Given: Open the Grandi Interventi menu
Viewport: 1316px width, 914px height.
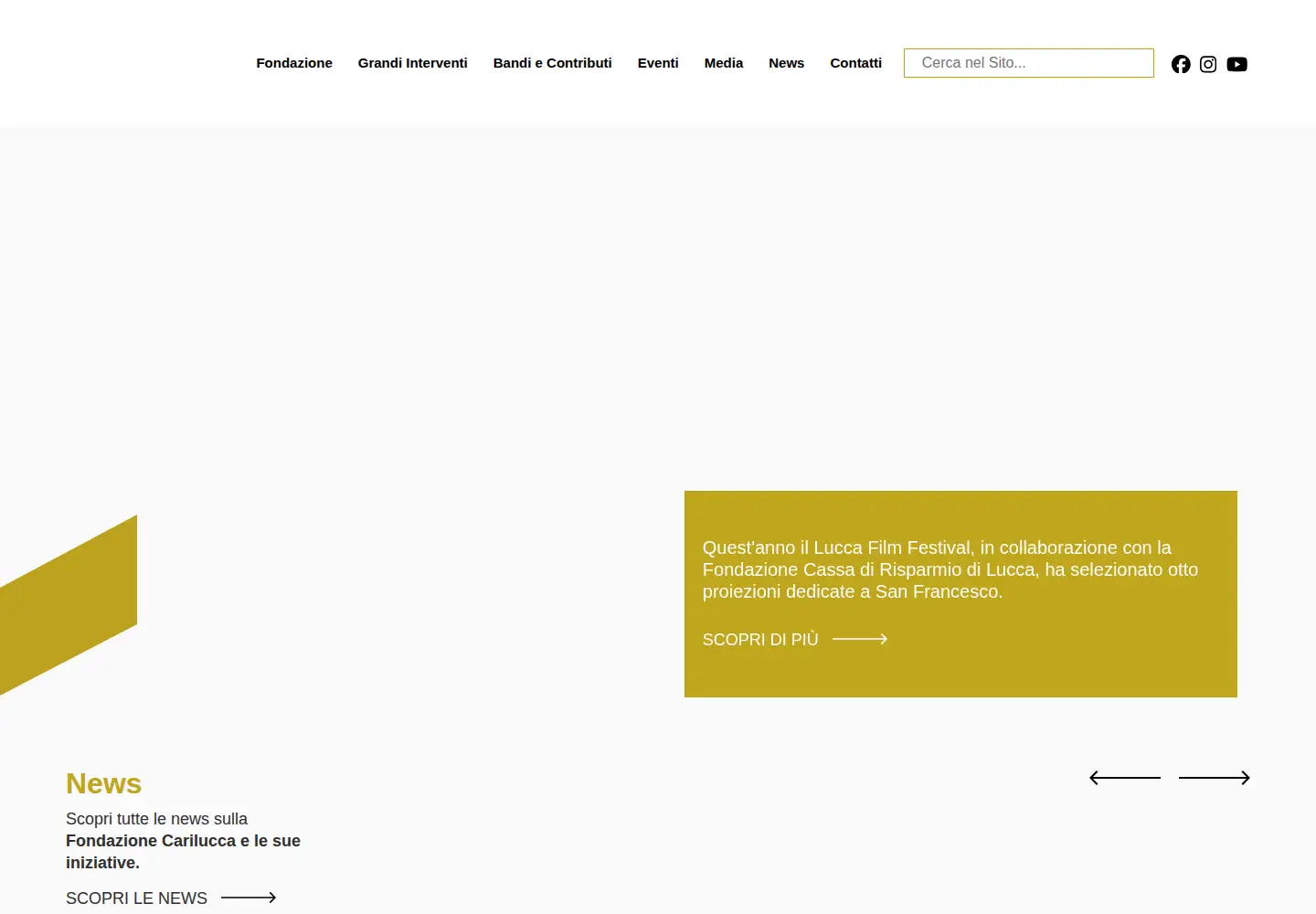Looking at the screenshot, I should pos(413,63).
